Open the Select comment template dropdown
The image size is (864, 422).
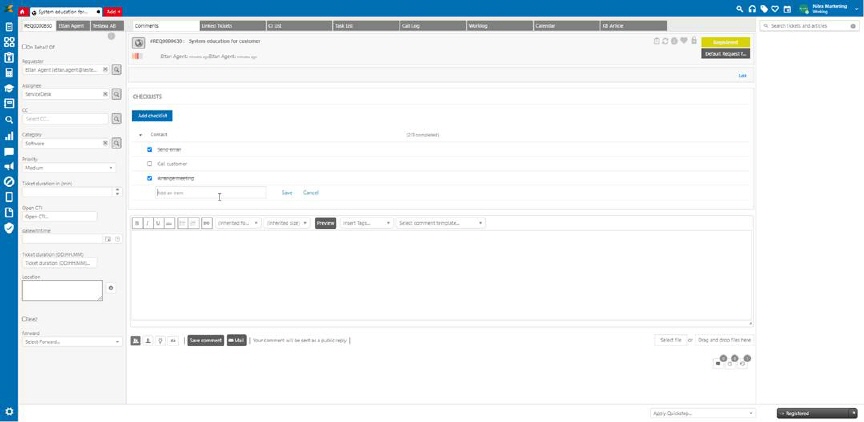pyautogui.click(x=440, y=223)
